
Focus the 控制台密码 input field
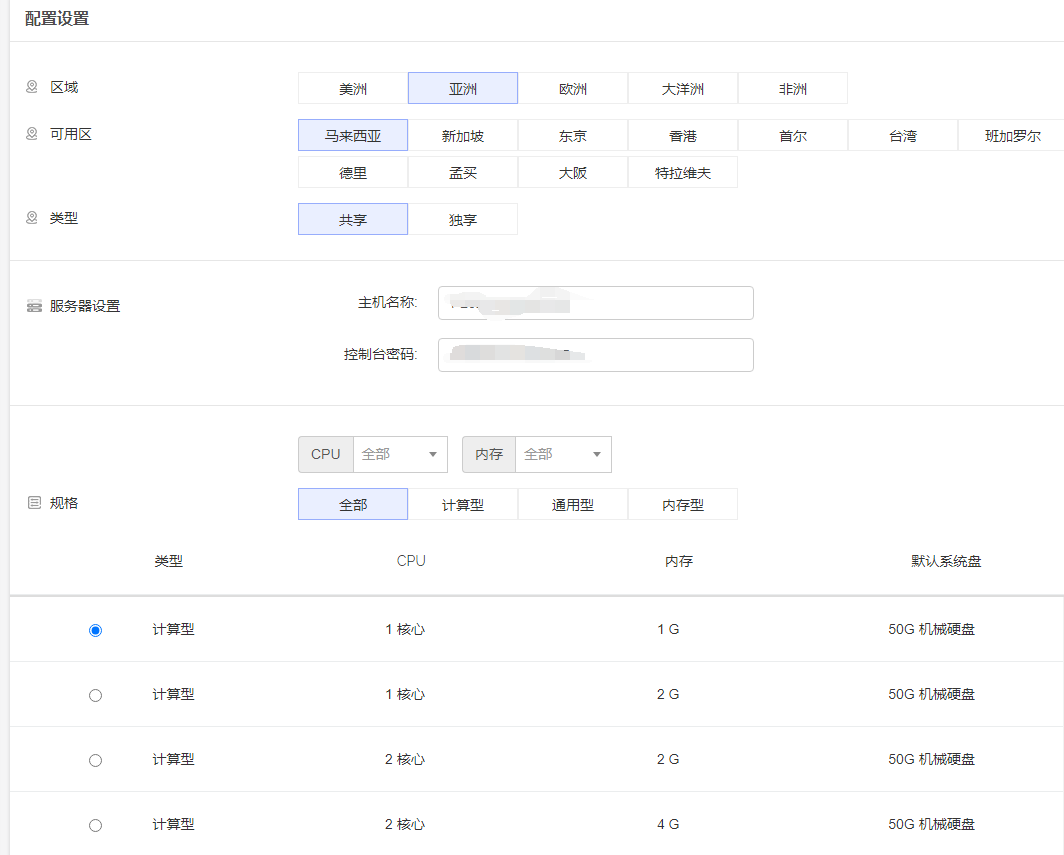595,355
